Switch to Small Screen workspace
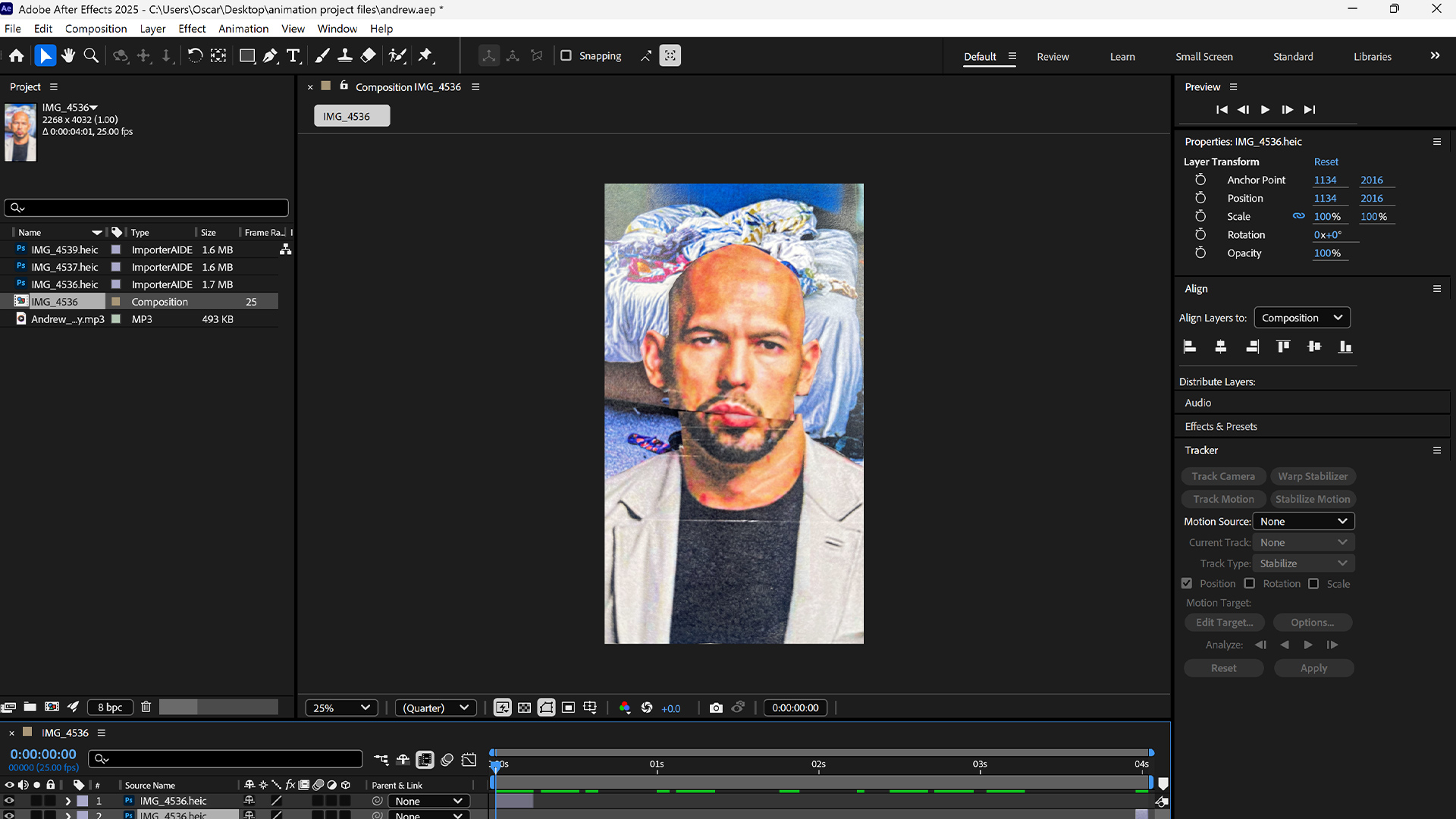 coord(1203,56)
